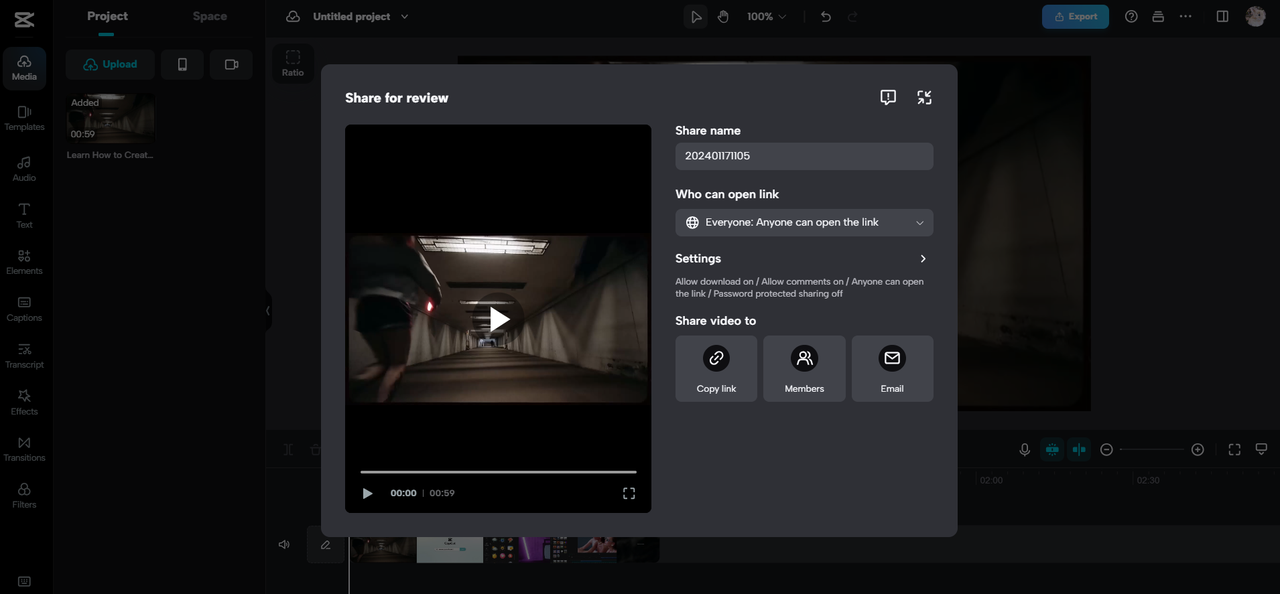Open the Transcript panel
The height and width of the screenshot is (594, 1280).
pyautogui.click(x=24, y=356)
